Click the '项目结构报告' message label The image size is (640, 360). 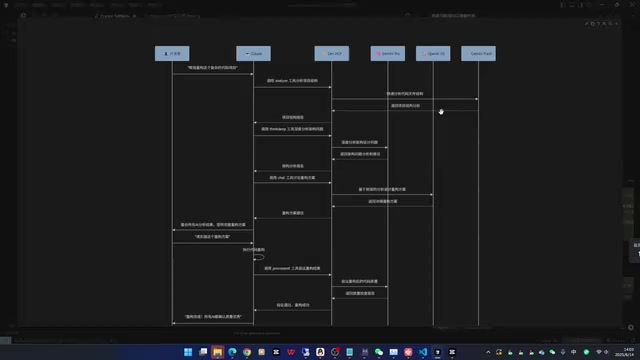coord(293,118)
